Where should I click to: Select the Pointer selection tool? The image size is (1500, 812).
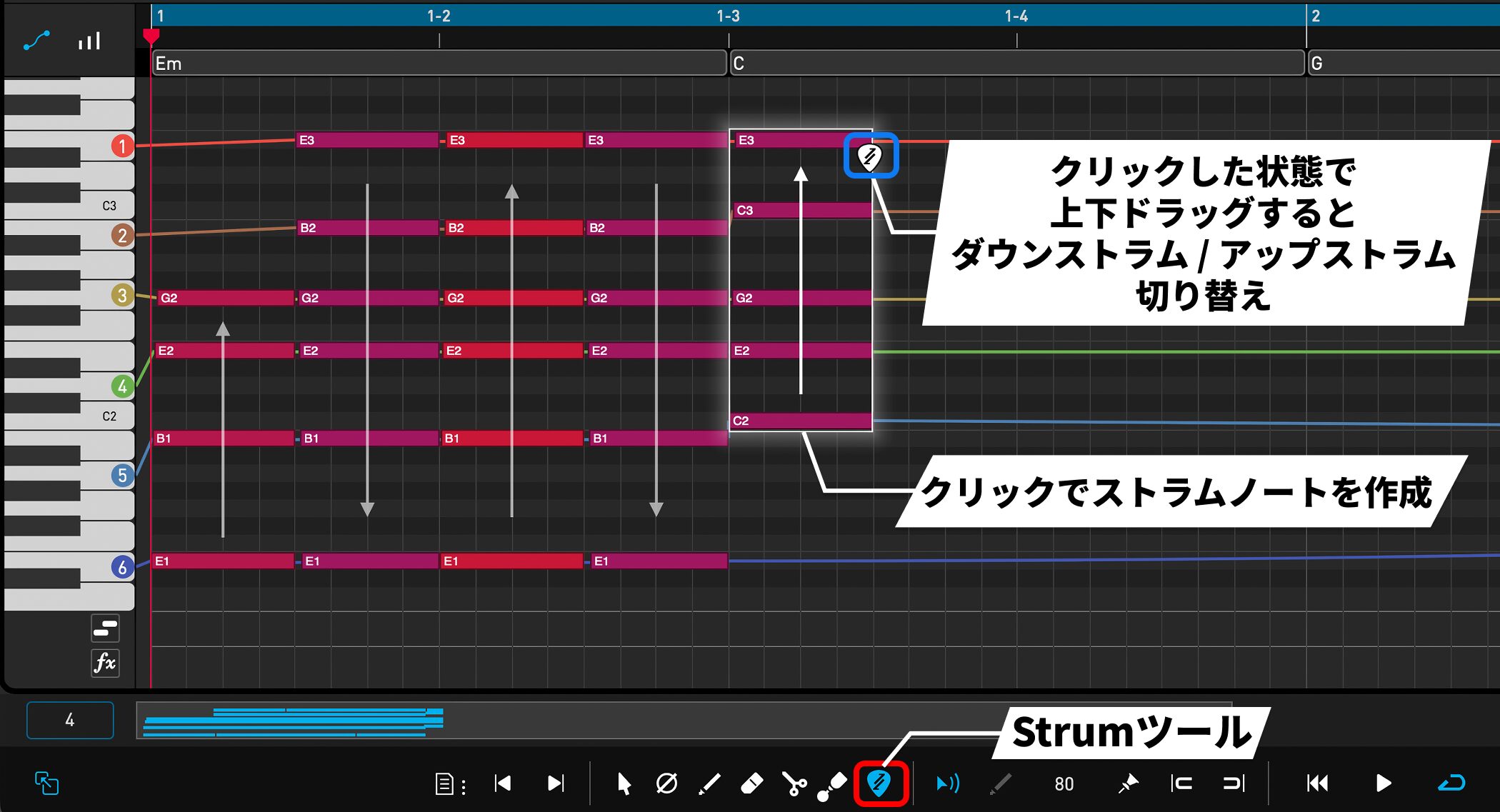click(624, 783)
